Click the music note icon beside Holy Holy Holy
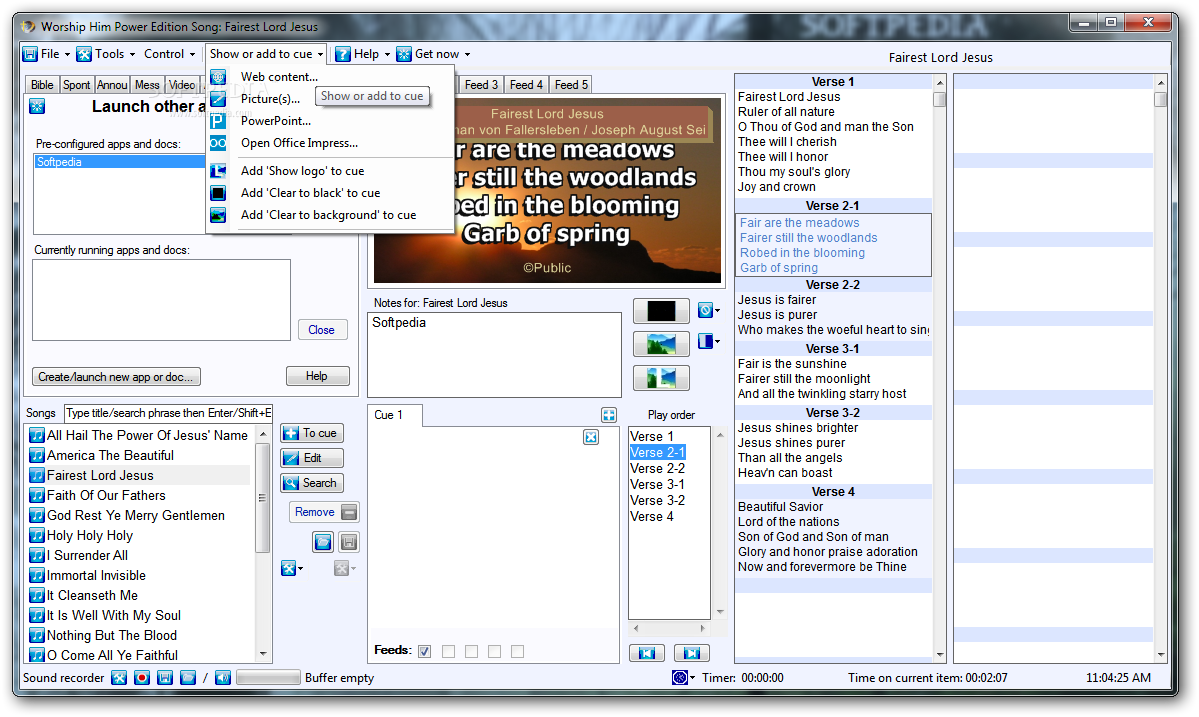This screenshot has width=1199, height=717. [x=37, y=535]
